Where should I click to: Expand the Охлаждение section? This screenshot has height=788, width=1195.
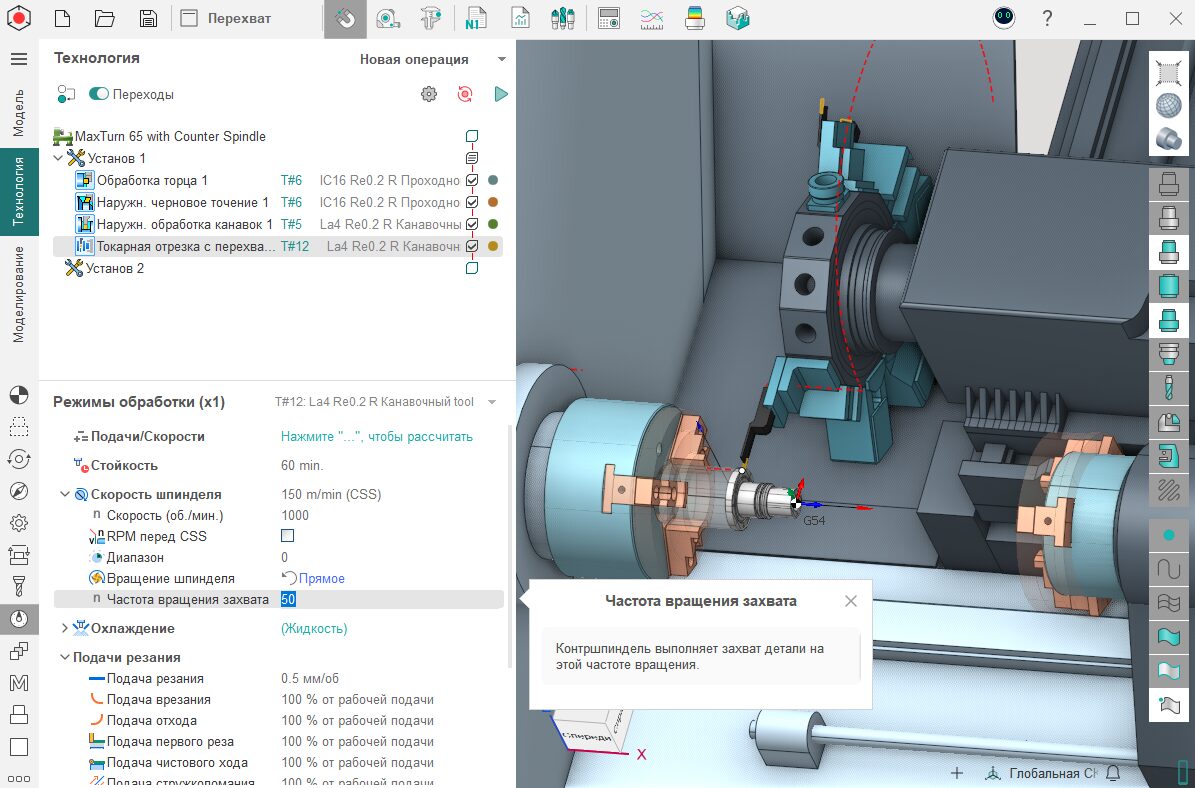tap(65, 628)
